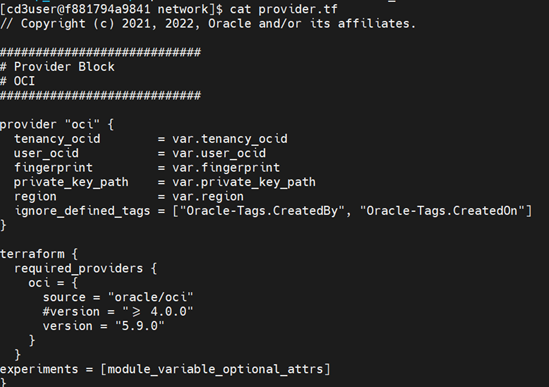
Task: Click the 'cat provider.tf' command text
Action: pyautogui.click(x=284, y=9)
